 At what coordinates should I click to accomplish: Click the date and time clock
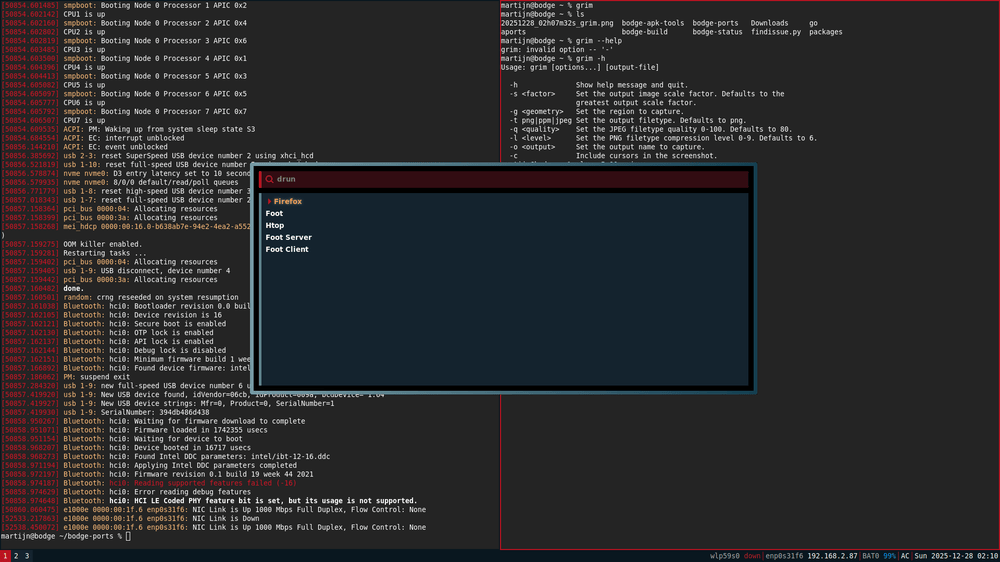click(x=956, y=555)
